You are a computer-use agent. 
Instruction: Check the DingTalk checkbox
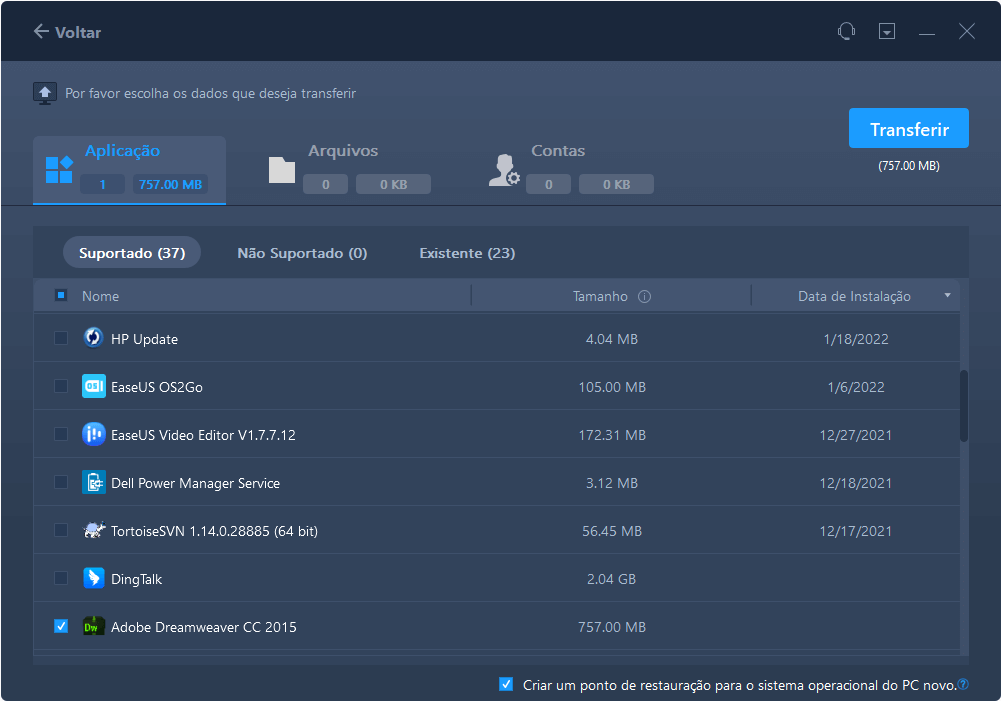coord(61,579)
